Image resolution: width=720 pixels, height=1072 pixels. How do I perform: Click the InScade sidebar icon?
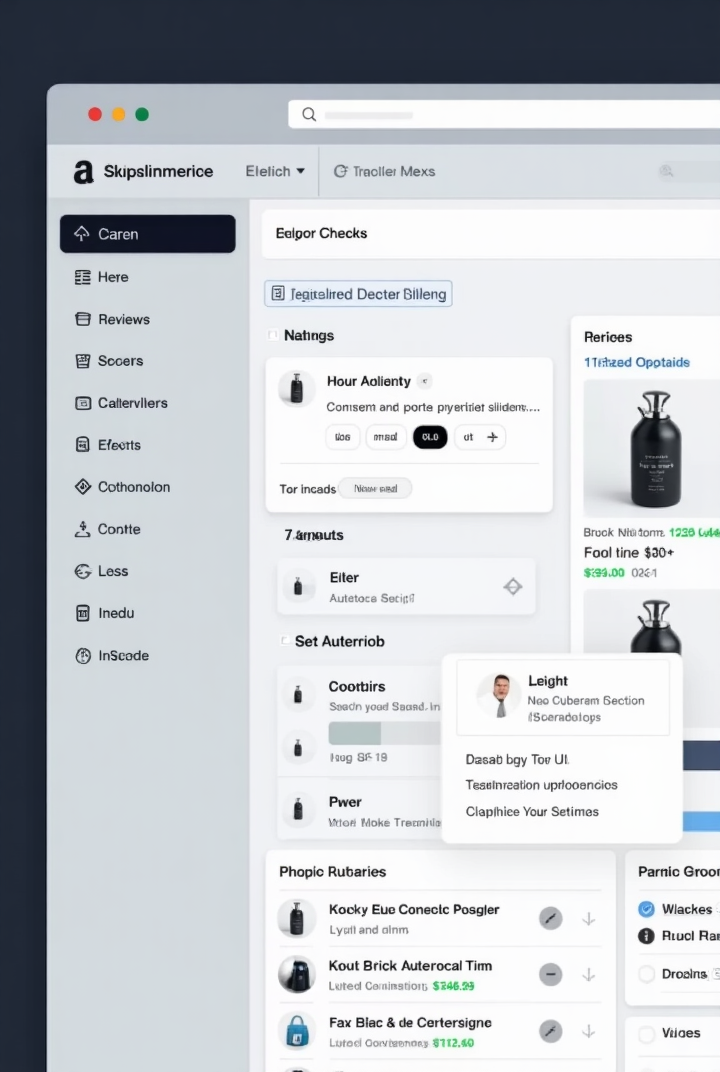[x=83, y=656]
